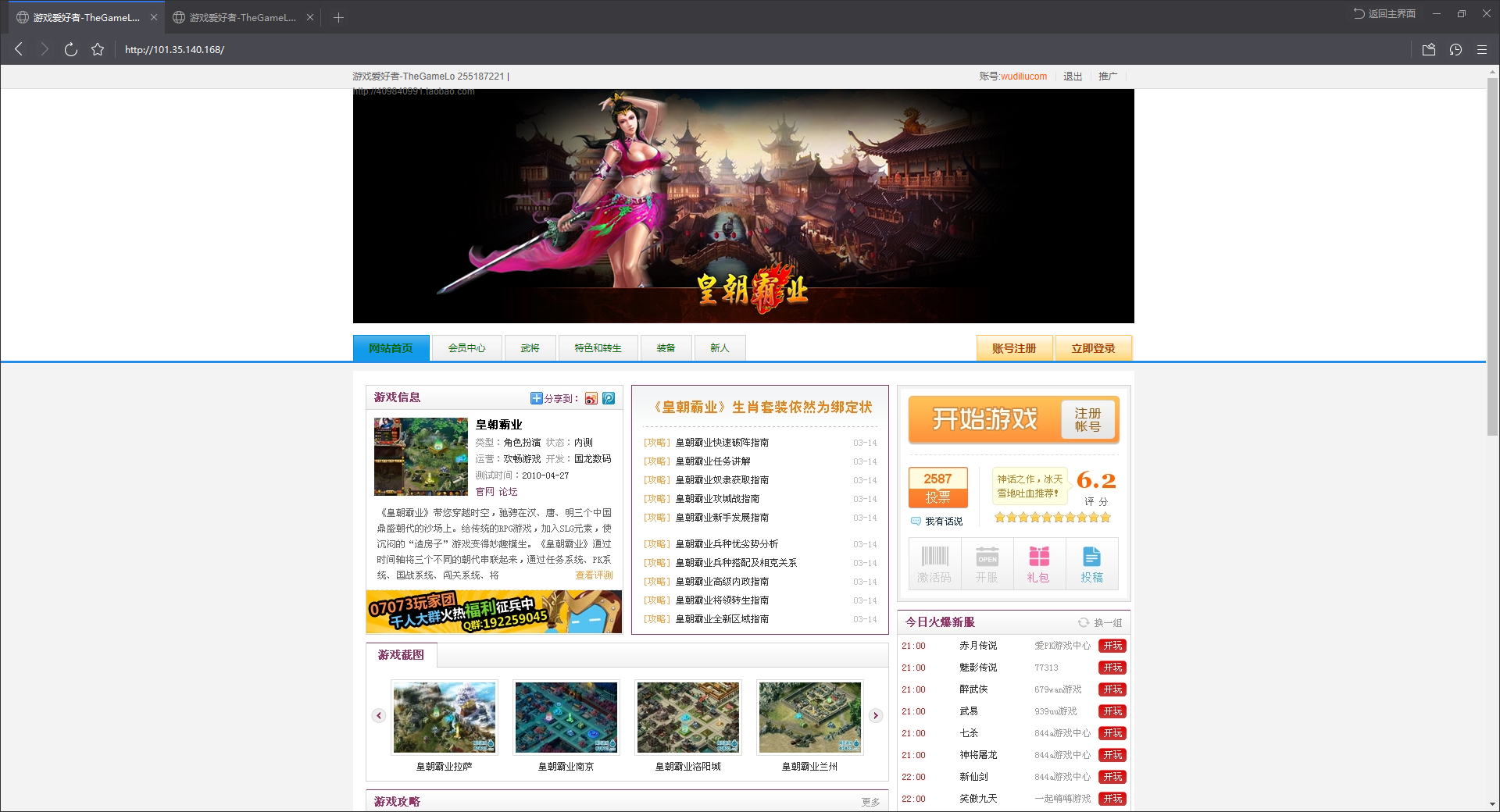Screen dimensions: 1500x812
Task: Click the 推广 link in top bar
Action: tap(1108, 77)
